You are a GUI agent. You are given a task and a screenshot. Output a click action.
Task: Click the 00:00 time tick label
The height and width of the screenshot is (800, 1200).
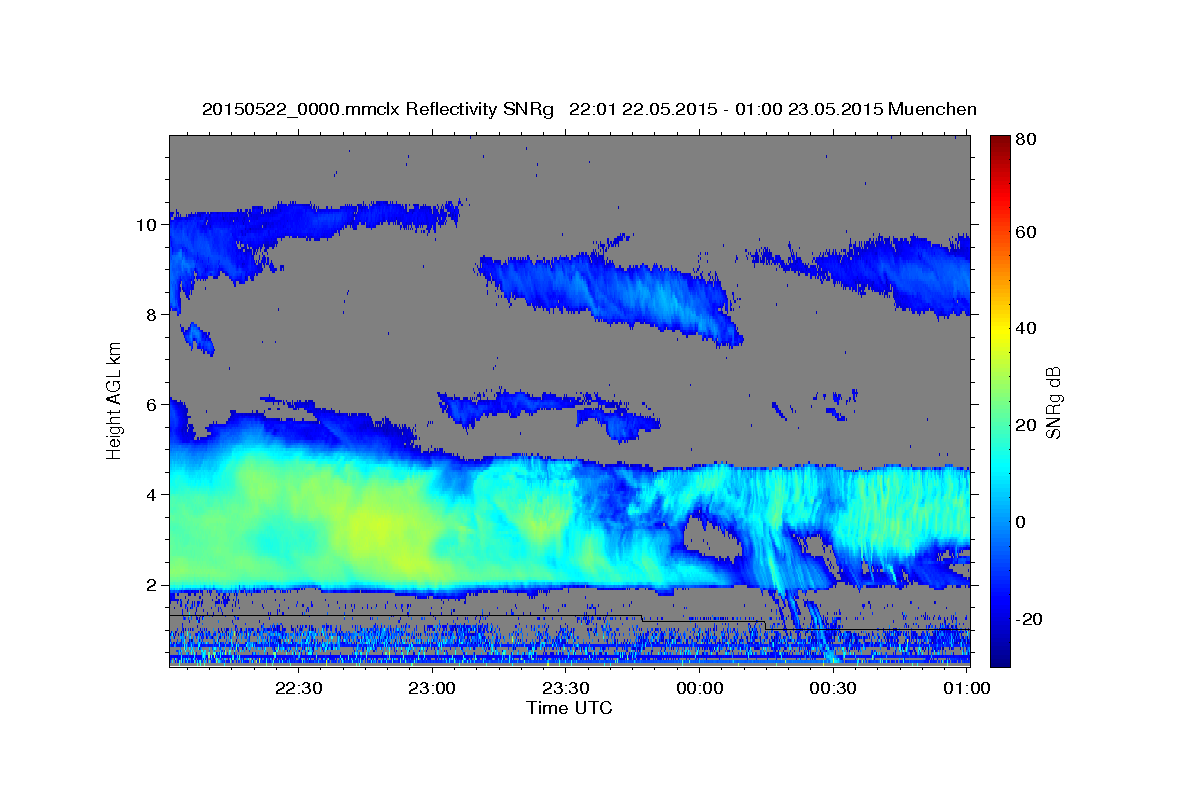click(699, 688)
